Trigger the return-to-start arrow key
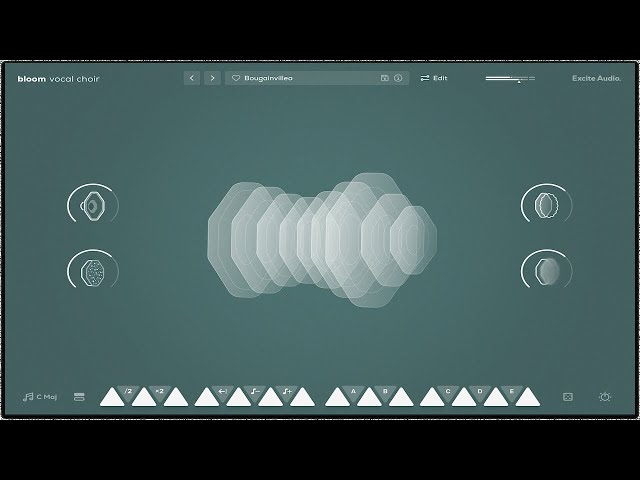Screen dimensions: 640x480 [x=222, y=392]
